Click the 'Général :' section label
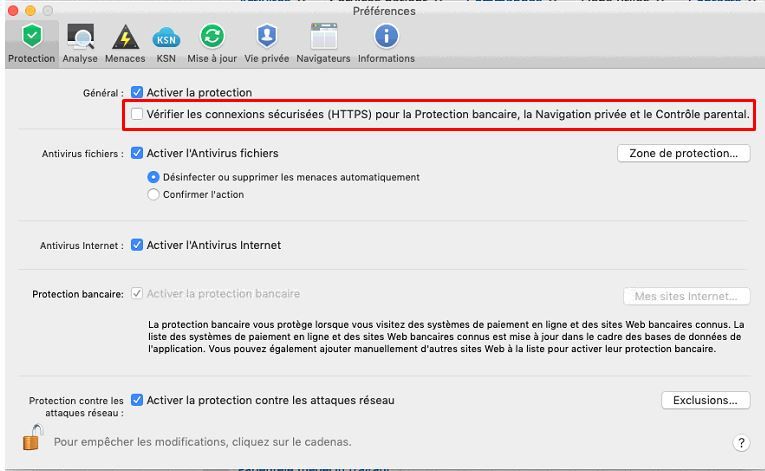 [x=103, y=93]
